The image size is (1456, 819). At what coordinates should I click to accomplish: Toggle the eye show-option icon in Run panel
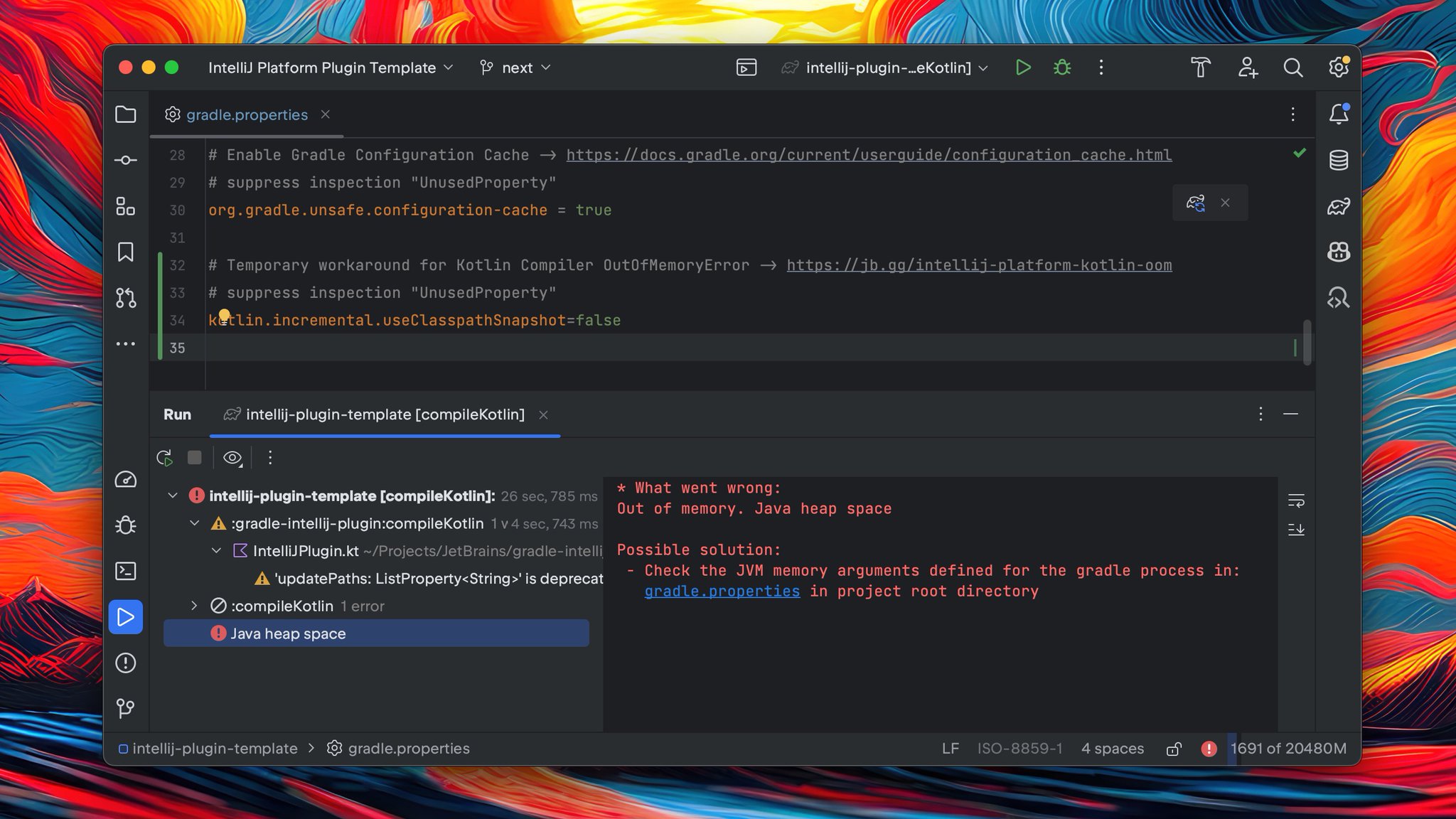click(232, 458)
